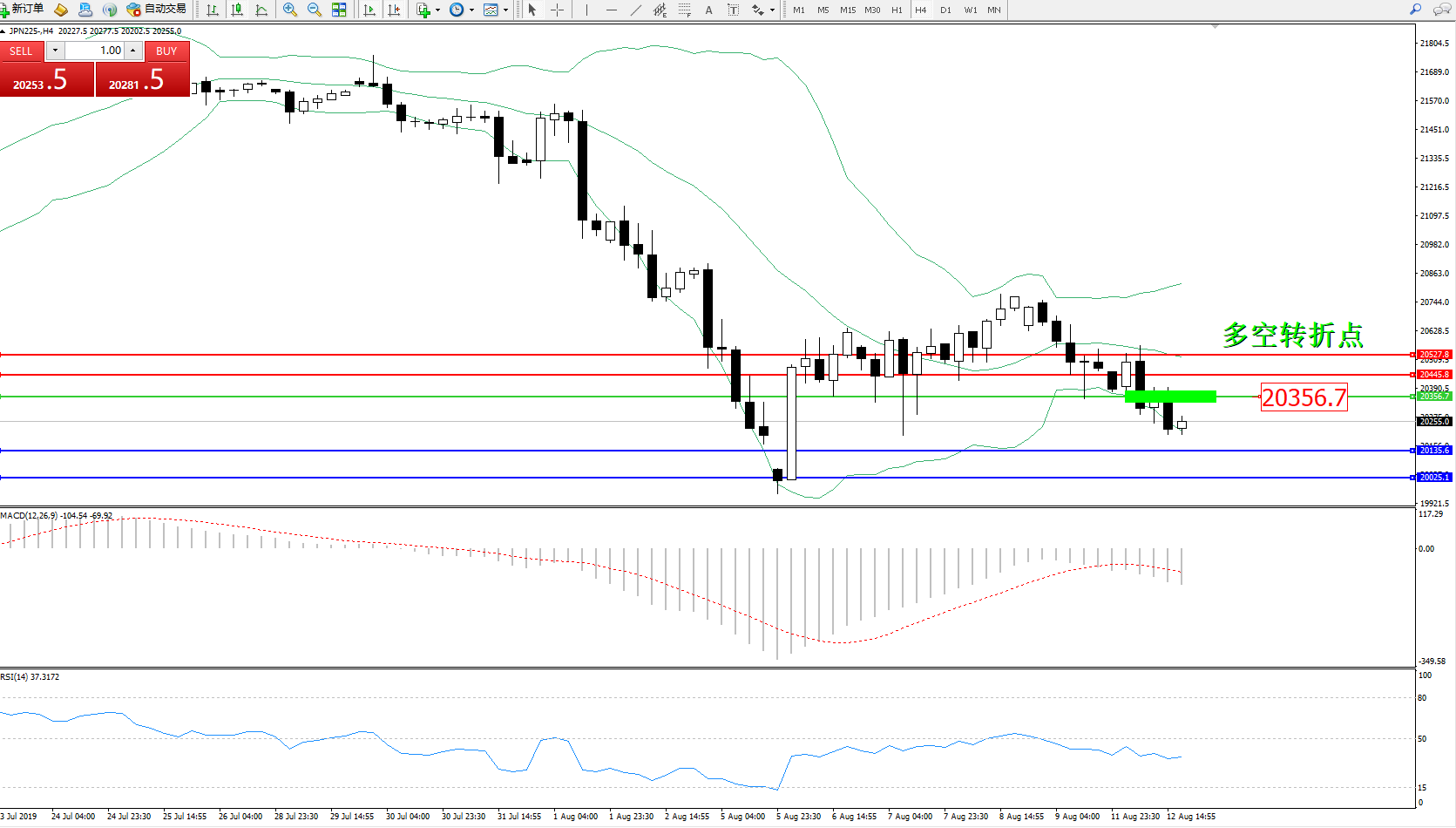The width and height of the screenshot is (1456, 828).
Task: Select the crosshair cursor tool
Action: [557, 10]
